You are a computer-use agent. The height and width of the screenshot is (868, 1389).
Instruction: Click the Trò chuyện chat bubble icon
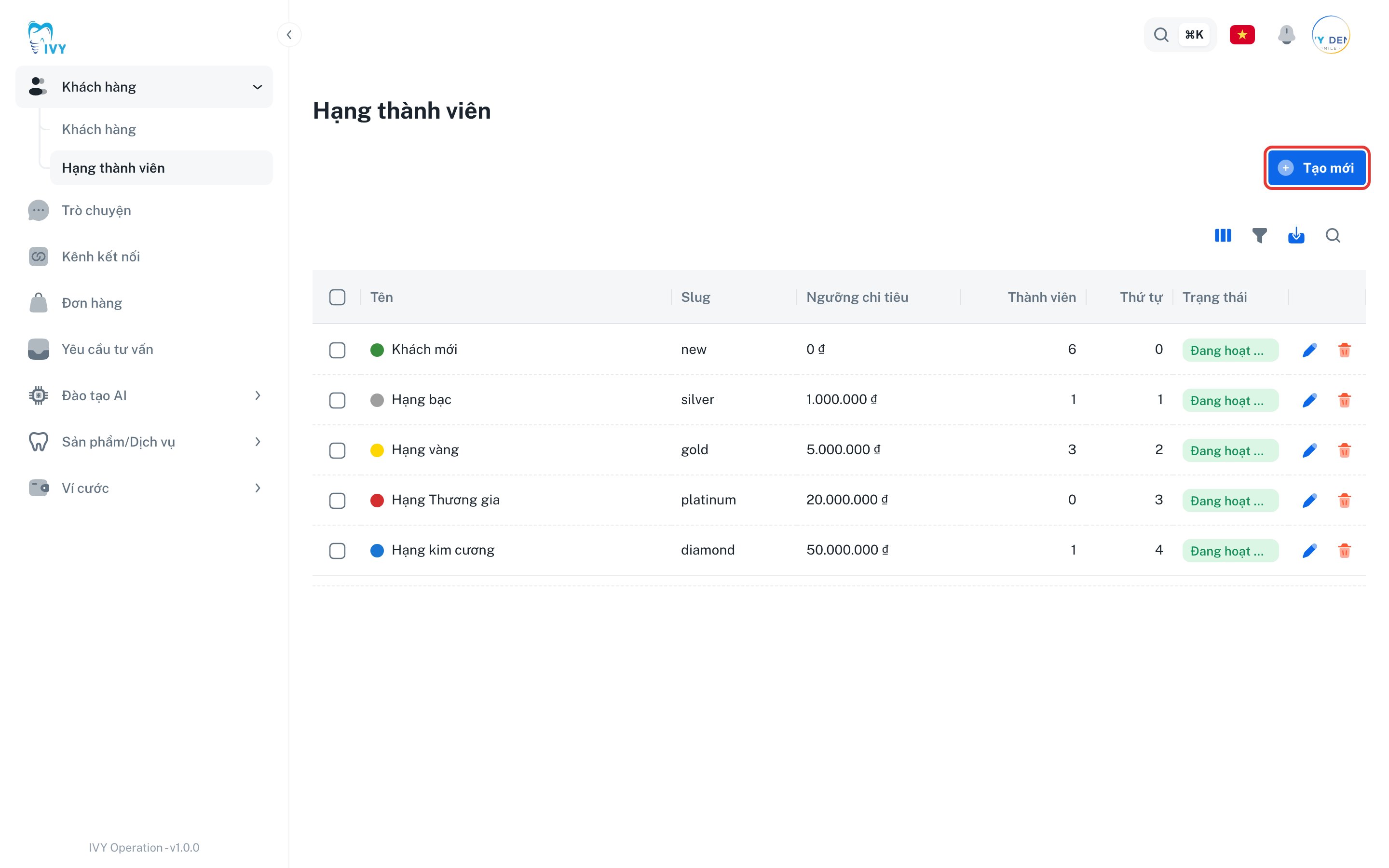click(x=39, y=211)
